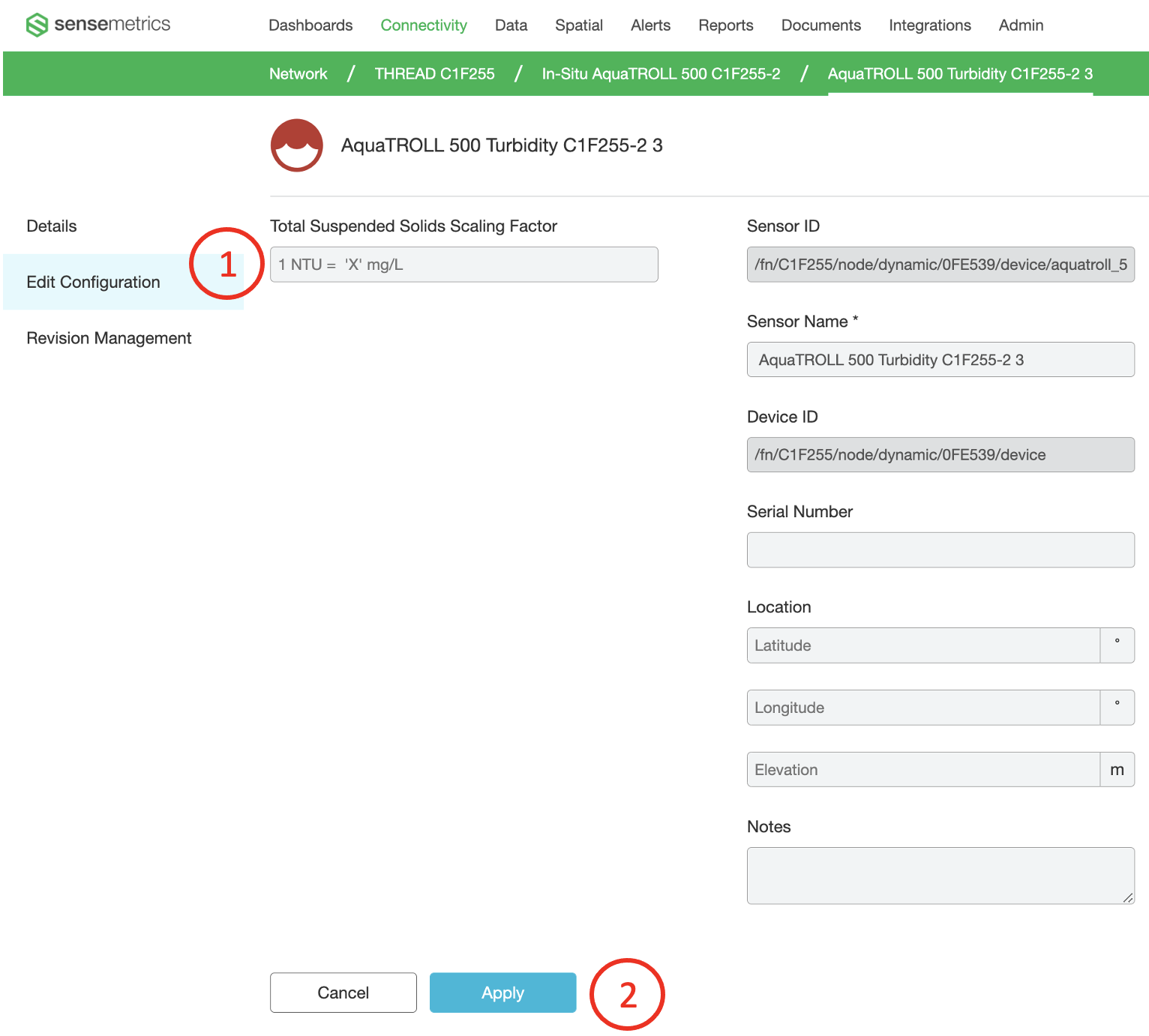Open the Admin menu
This screenshot has width=1149, height=1036.
[x=1021, y=25]
